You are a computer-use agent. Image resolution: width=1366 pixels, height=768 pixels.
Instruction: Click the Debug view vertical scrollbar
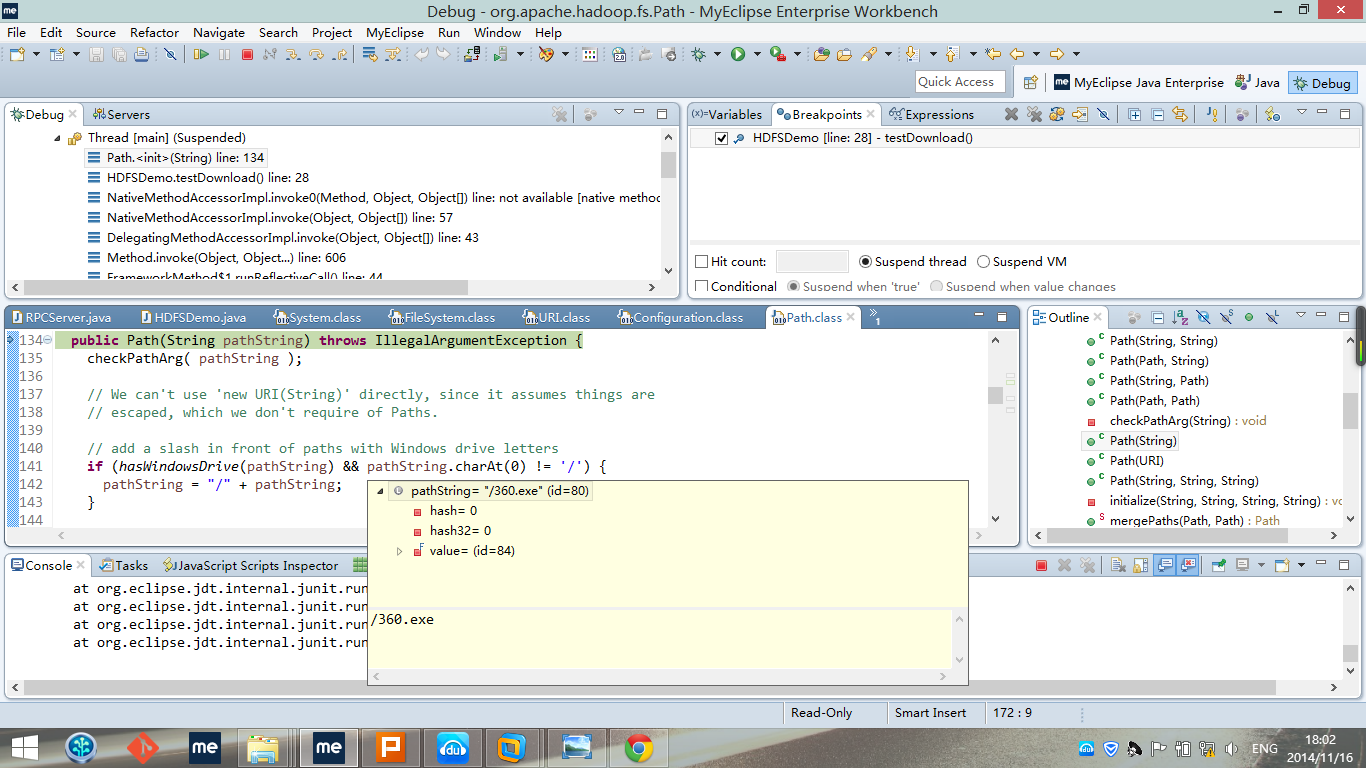point(668,165)
